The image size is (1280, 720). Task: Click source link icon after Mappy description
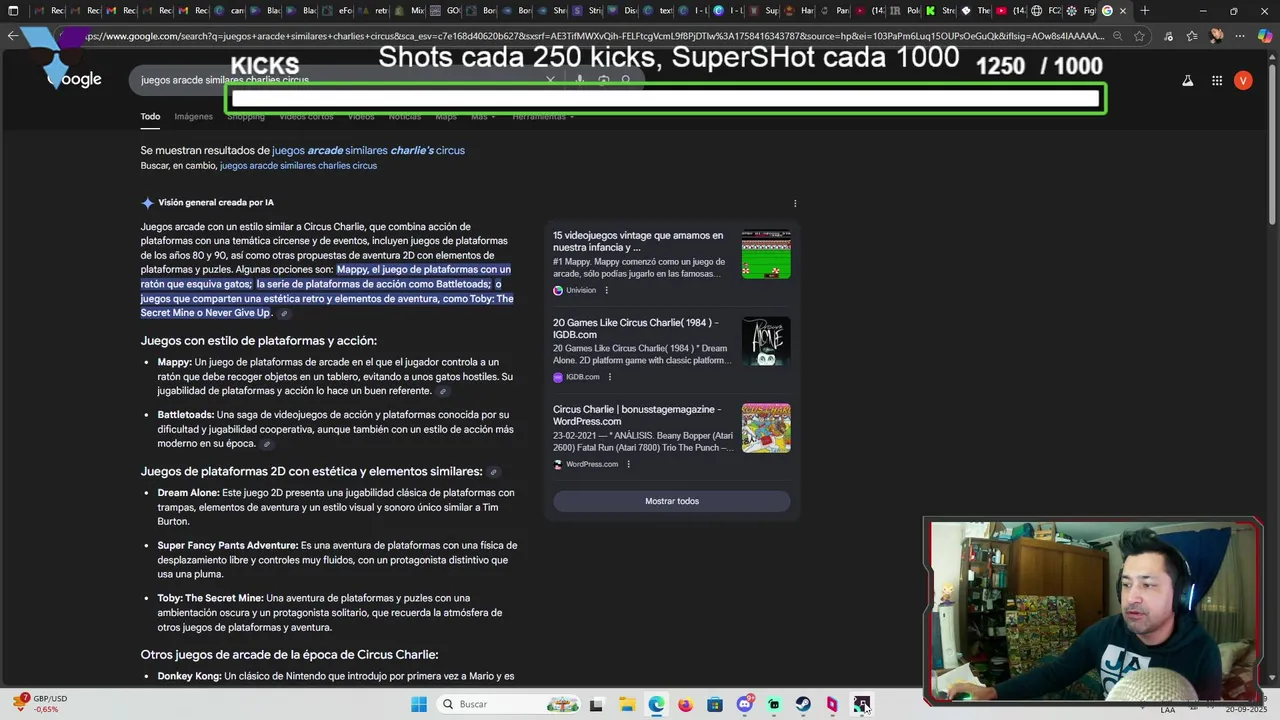(x=443, y=391)
